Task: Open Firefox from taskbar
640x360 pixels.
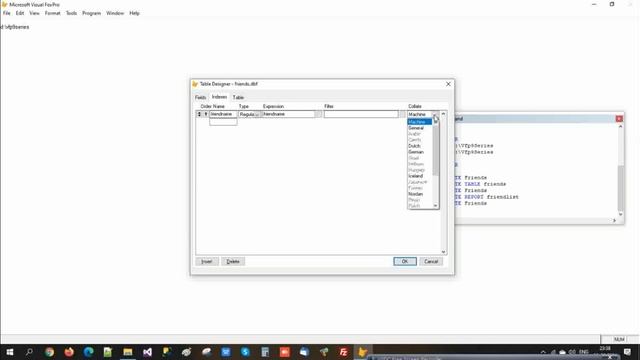Action: point(69,352)
